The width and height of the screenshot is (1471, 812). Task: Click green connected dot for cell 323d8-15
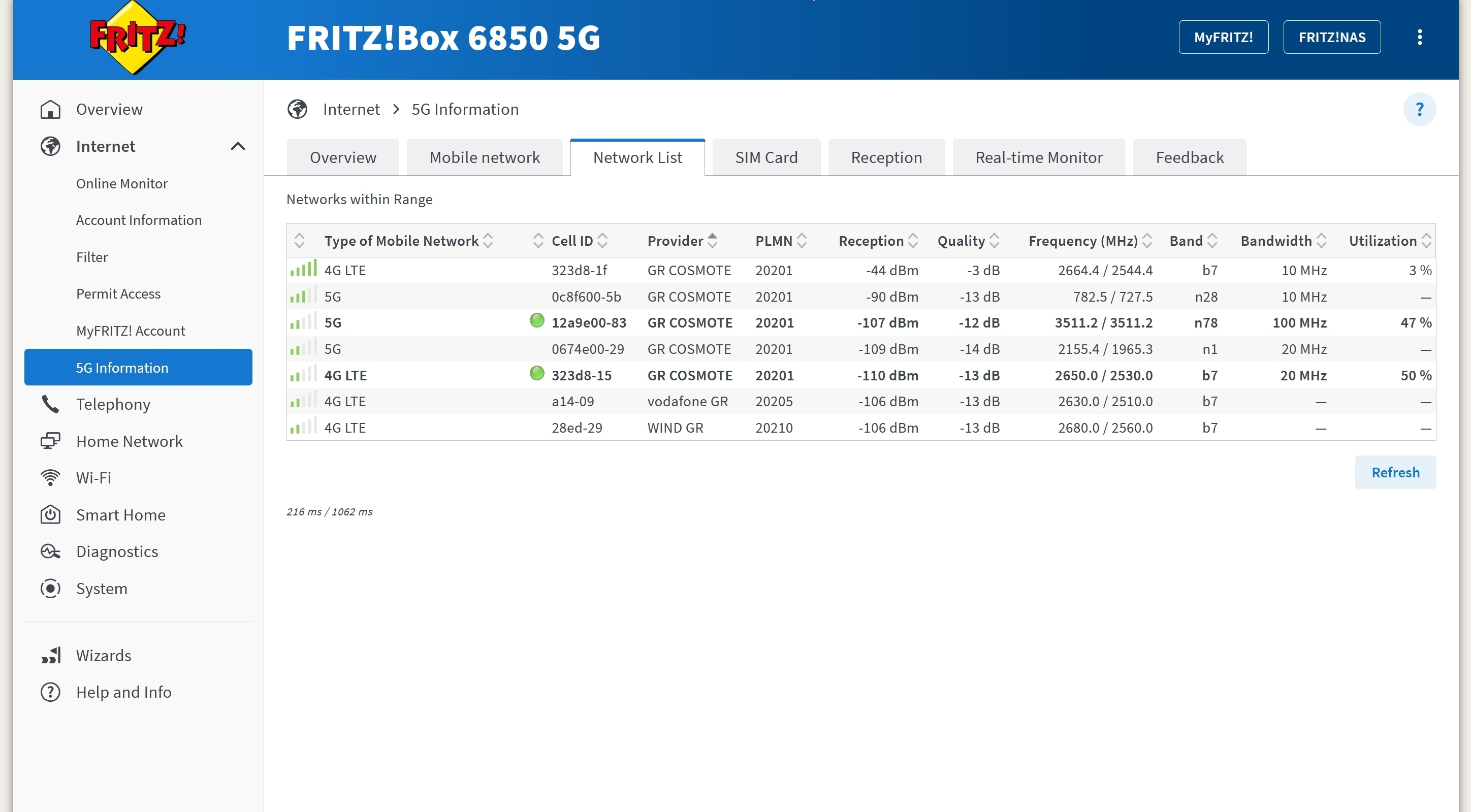pos(537,373)
